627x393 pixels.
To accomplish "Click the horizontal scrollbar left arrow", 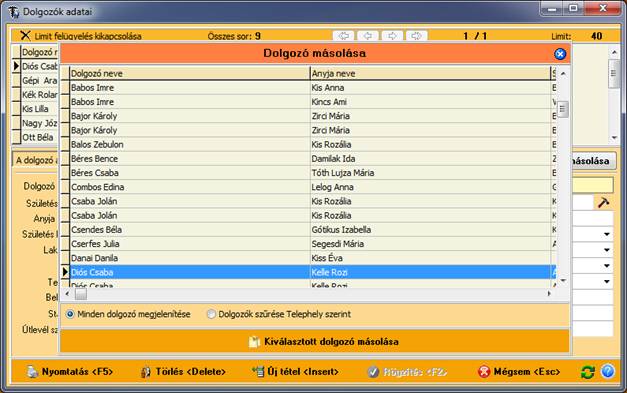I will [67, 293].
